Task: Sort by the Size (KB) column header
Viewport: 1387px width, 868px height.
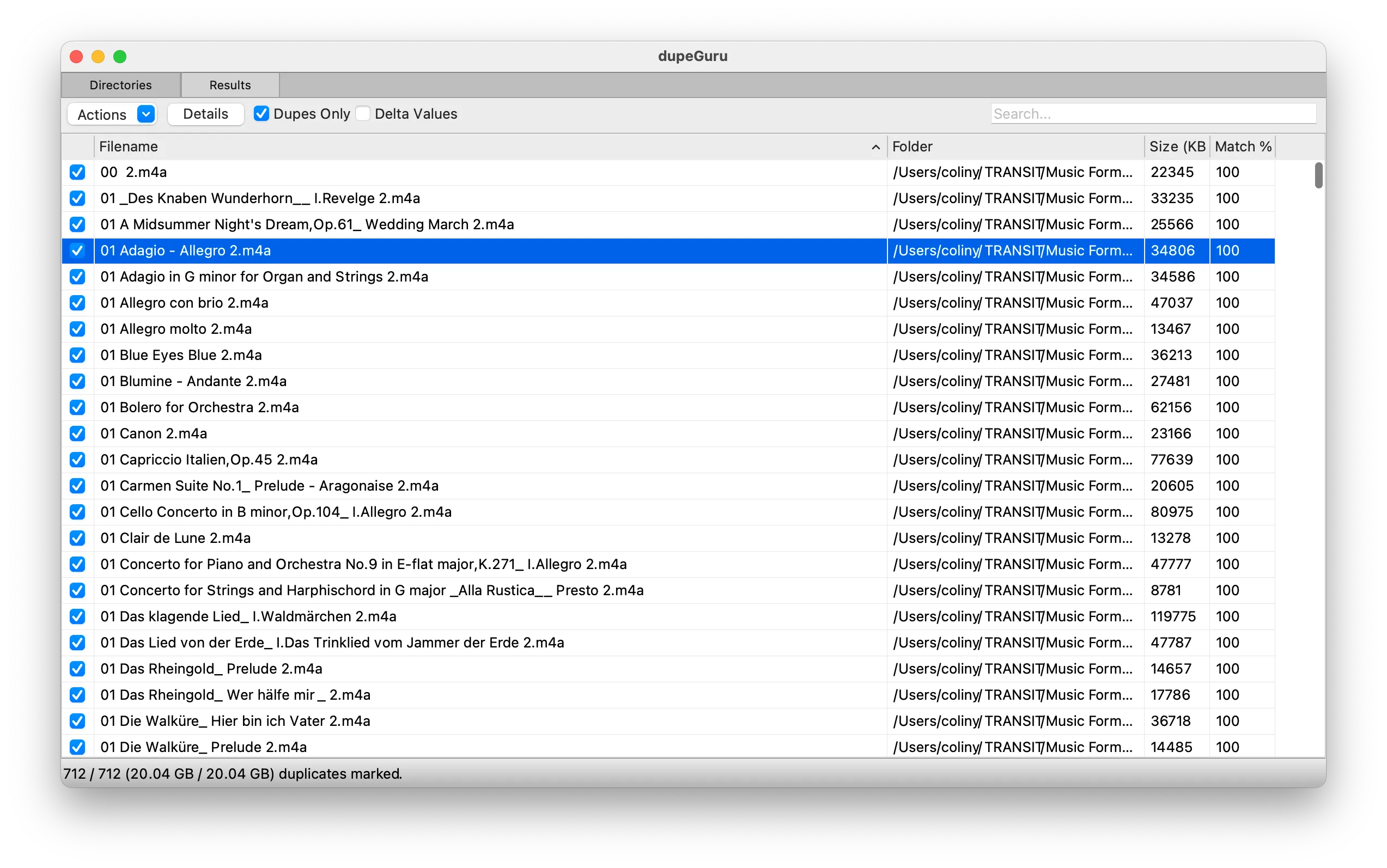Action: pos(1177,146)
